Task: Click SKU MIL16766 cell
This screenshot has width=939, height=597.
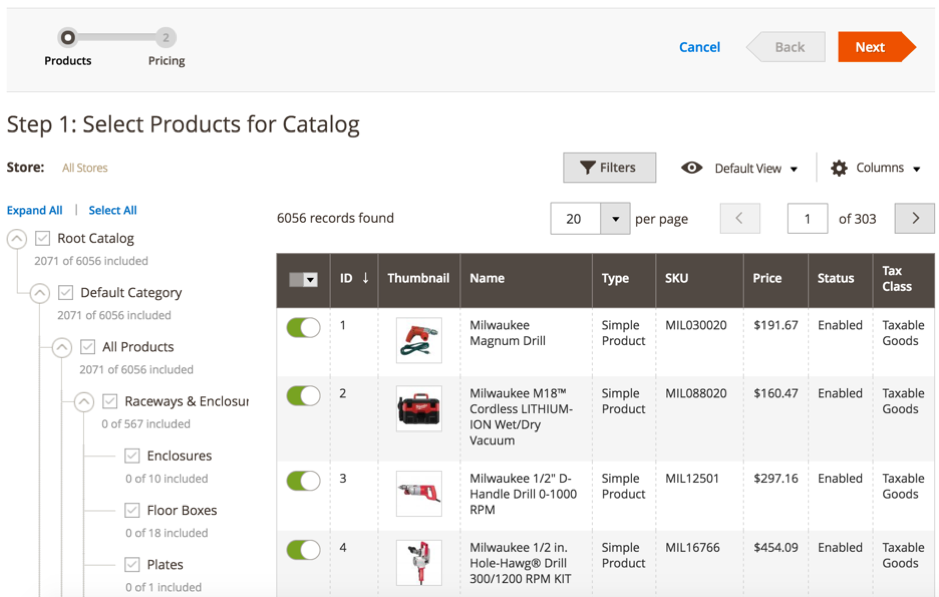Action: tap(692, 547)
